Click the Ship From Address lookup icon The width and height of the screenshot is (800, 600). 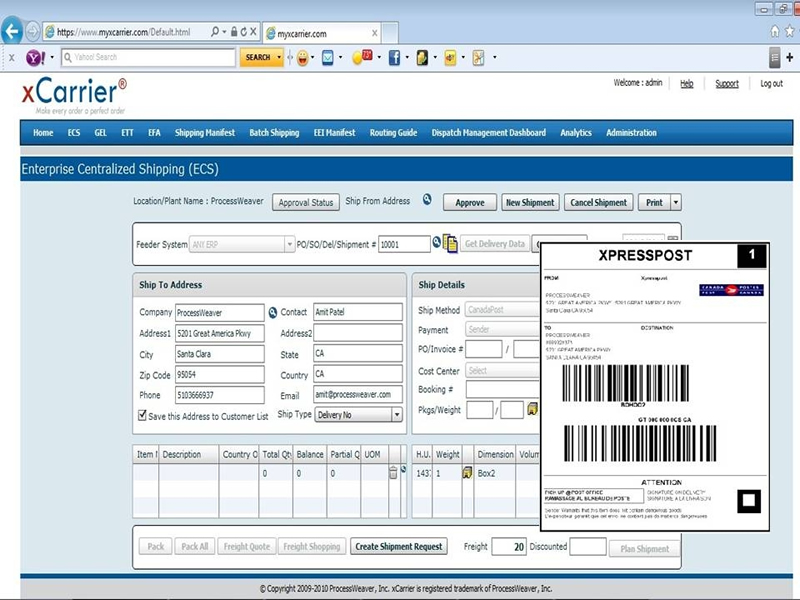(427, 199)
